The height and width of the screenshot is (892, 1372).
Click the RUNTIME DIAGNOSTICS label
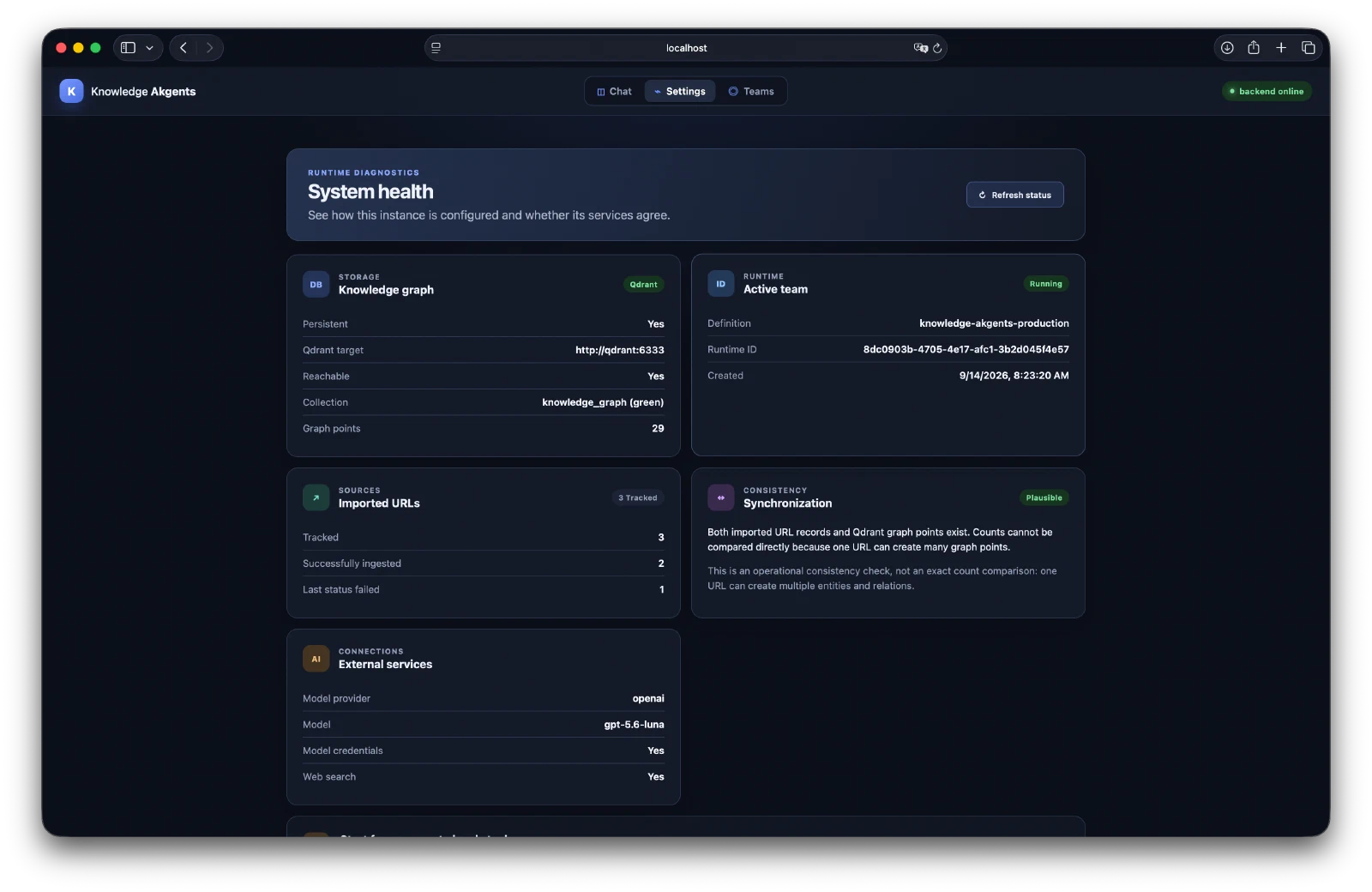tap(364, 172)
